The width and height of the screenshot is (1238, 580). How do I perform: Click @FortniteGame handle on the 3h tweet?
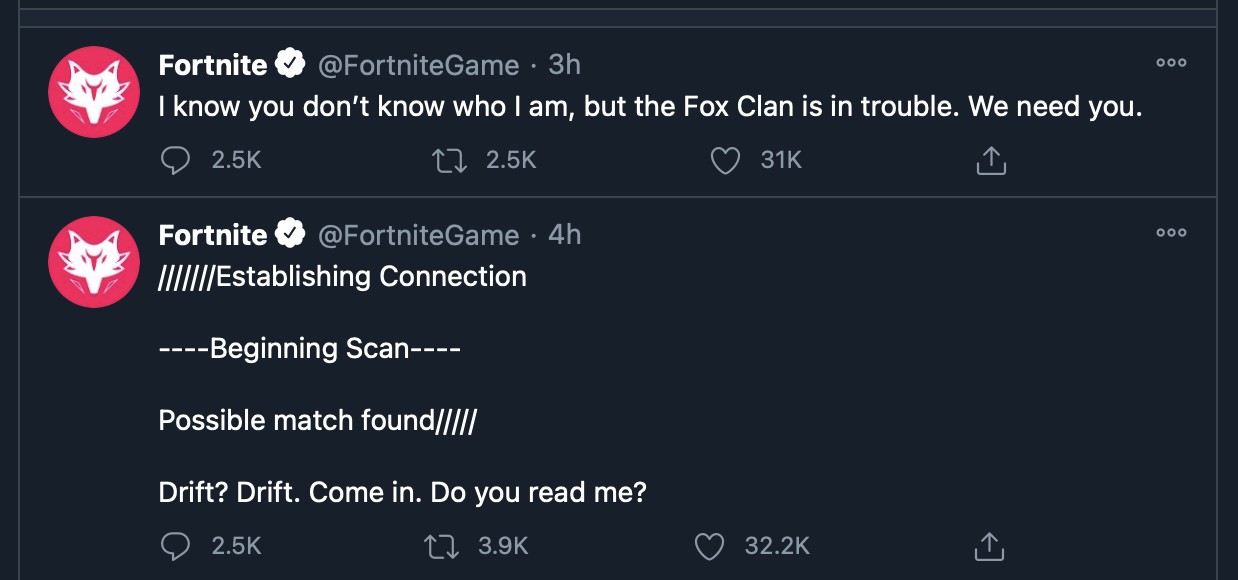coord(418,65)
